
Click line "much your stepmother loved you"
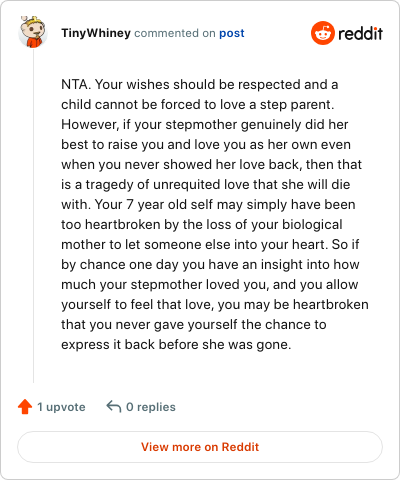point(209,285)
